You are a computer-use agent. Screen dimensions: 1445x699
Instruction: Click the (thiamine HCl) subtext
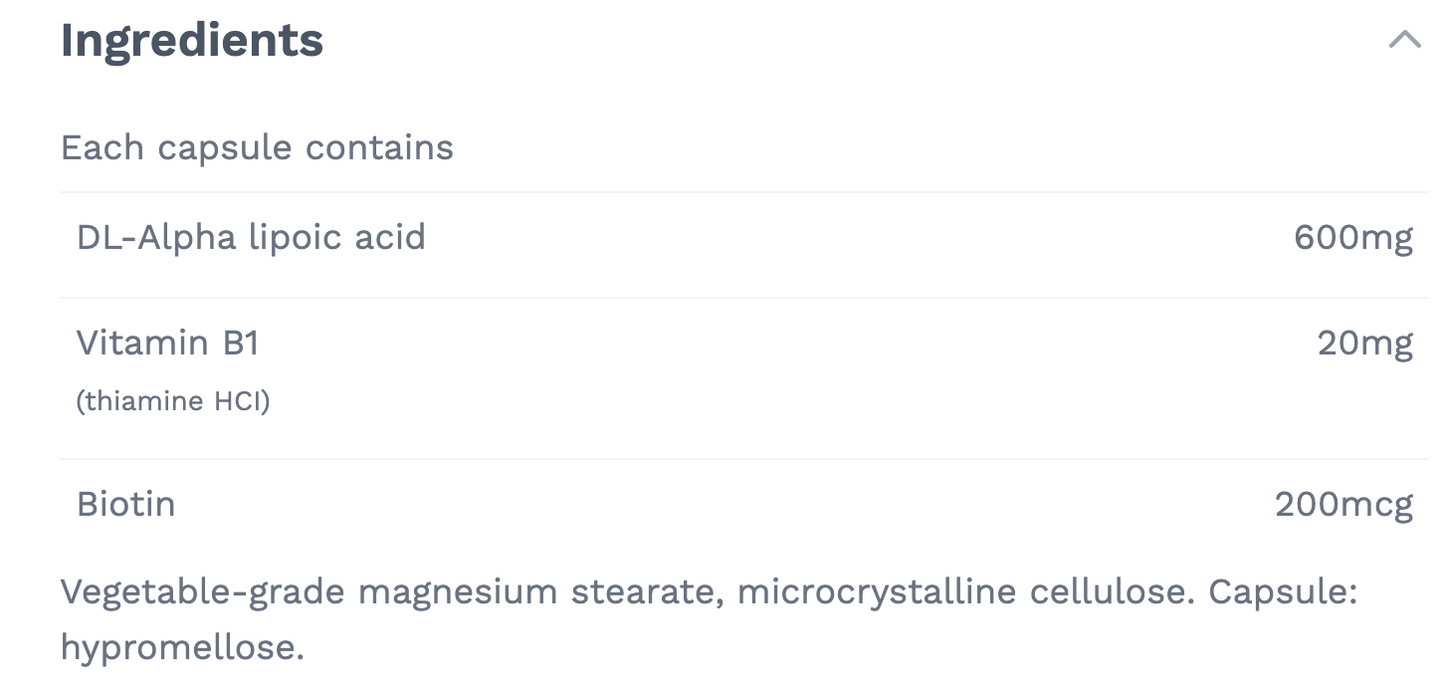pos(173,401)
